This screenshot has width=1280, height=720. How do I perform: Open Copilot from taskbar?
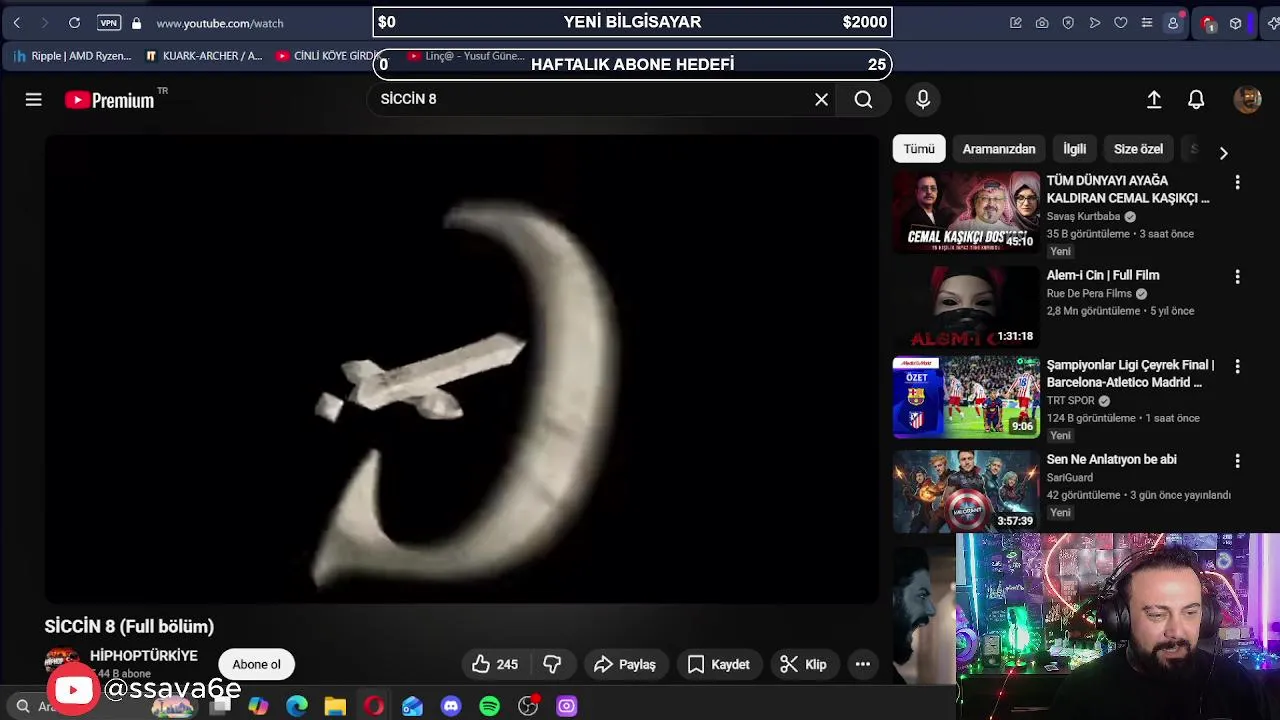[x=258, y=706]
